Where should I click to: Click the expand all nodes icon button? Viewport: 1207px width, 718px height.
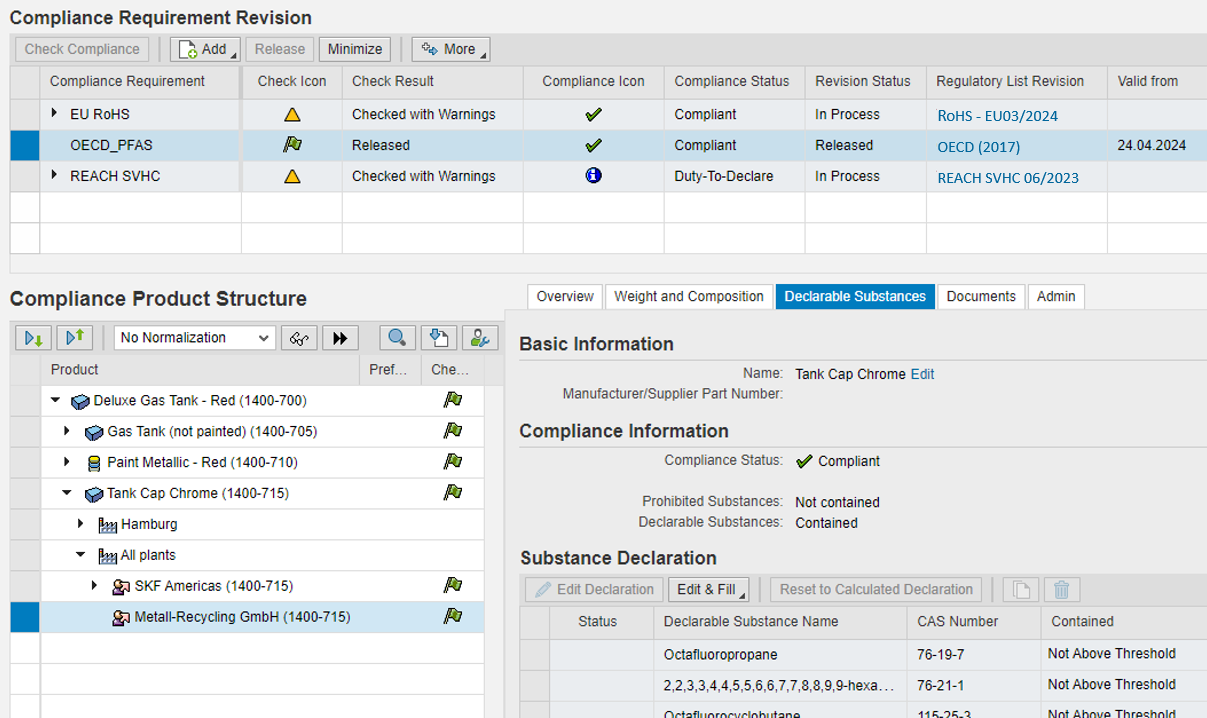pos(33,338)
